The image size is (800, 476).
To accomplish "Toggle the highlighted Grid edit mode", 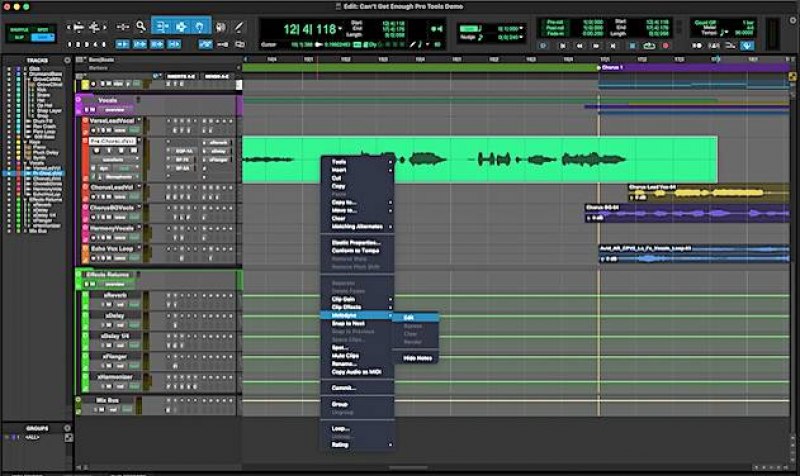I will pos(42,37).
